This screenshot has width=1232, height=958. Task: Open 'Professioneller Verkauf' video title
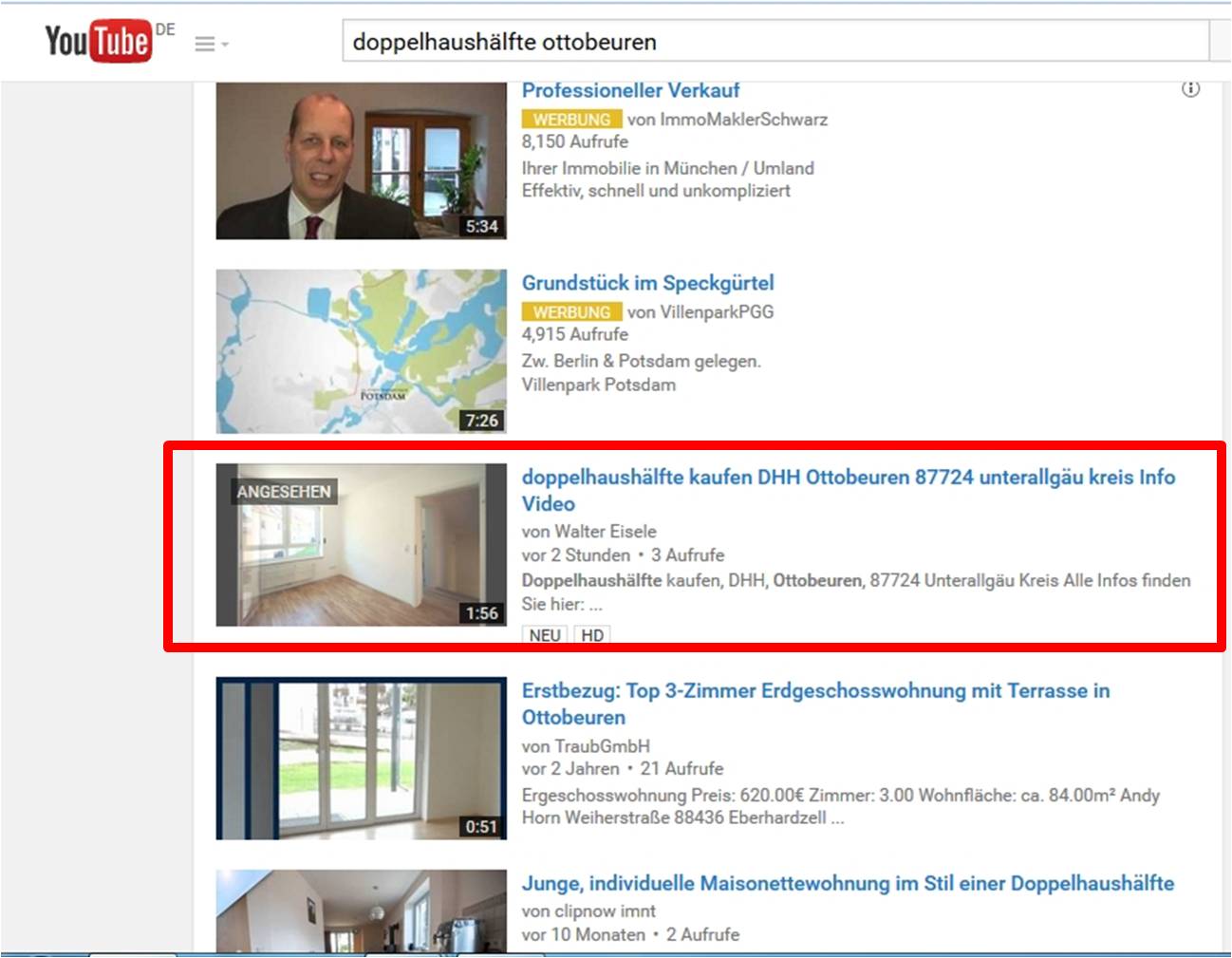click(x=630, y=90)
